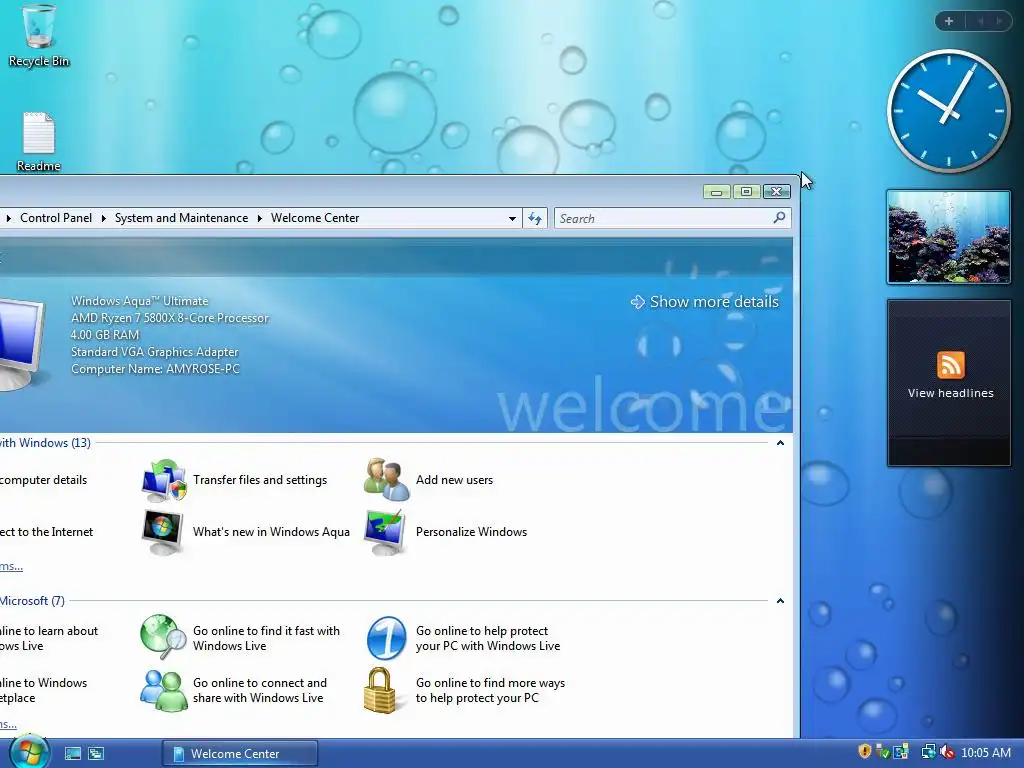Click the gold padlock protect PC icon
The height and width of the screenshot is (768, 1024).
click(380, 690)
